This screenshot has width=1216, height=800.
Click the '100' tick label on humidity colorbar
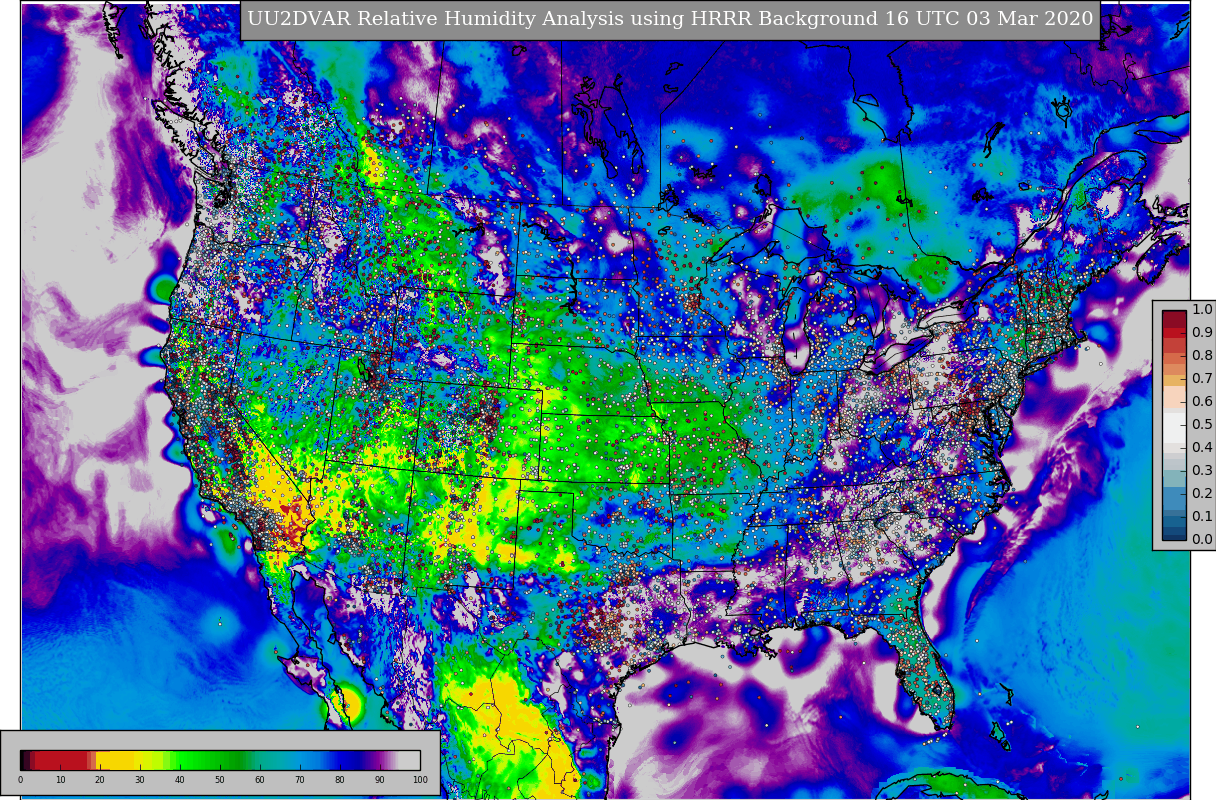tap(420, 779)
